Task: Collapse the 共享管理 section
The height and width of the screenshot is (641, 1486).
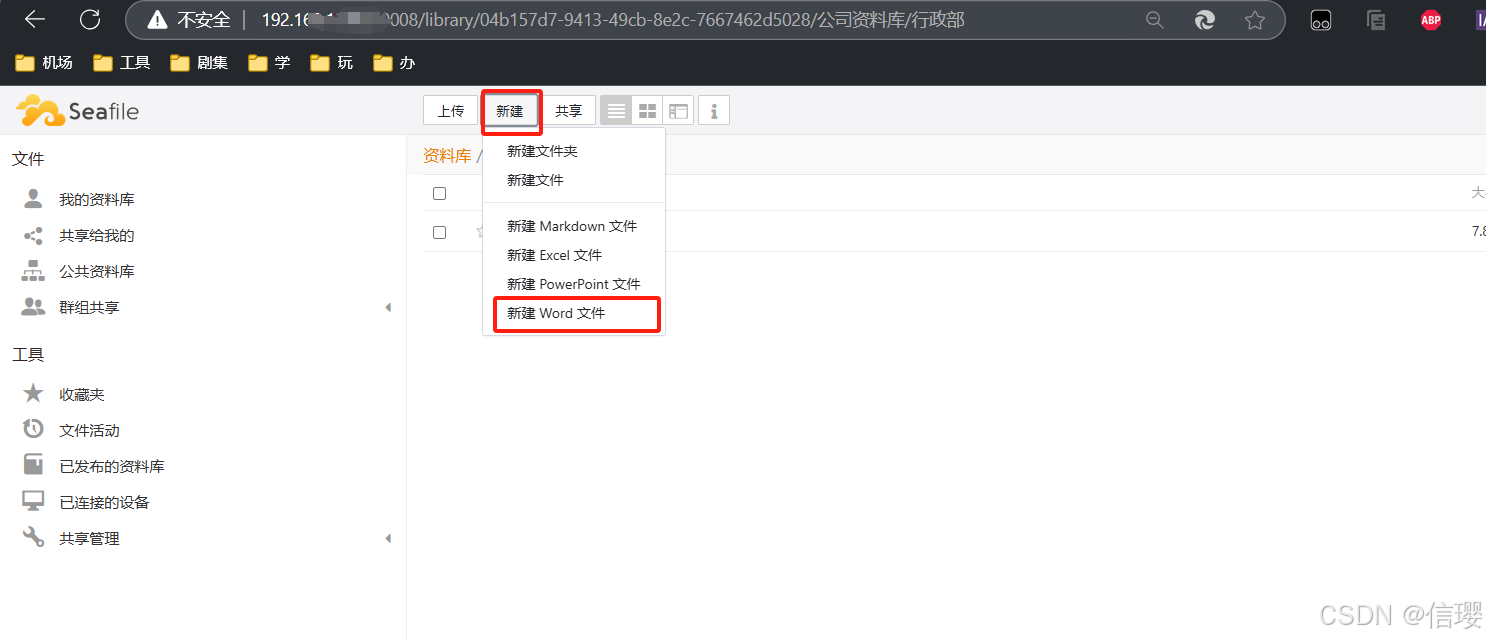Action: click(388, 537)
